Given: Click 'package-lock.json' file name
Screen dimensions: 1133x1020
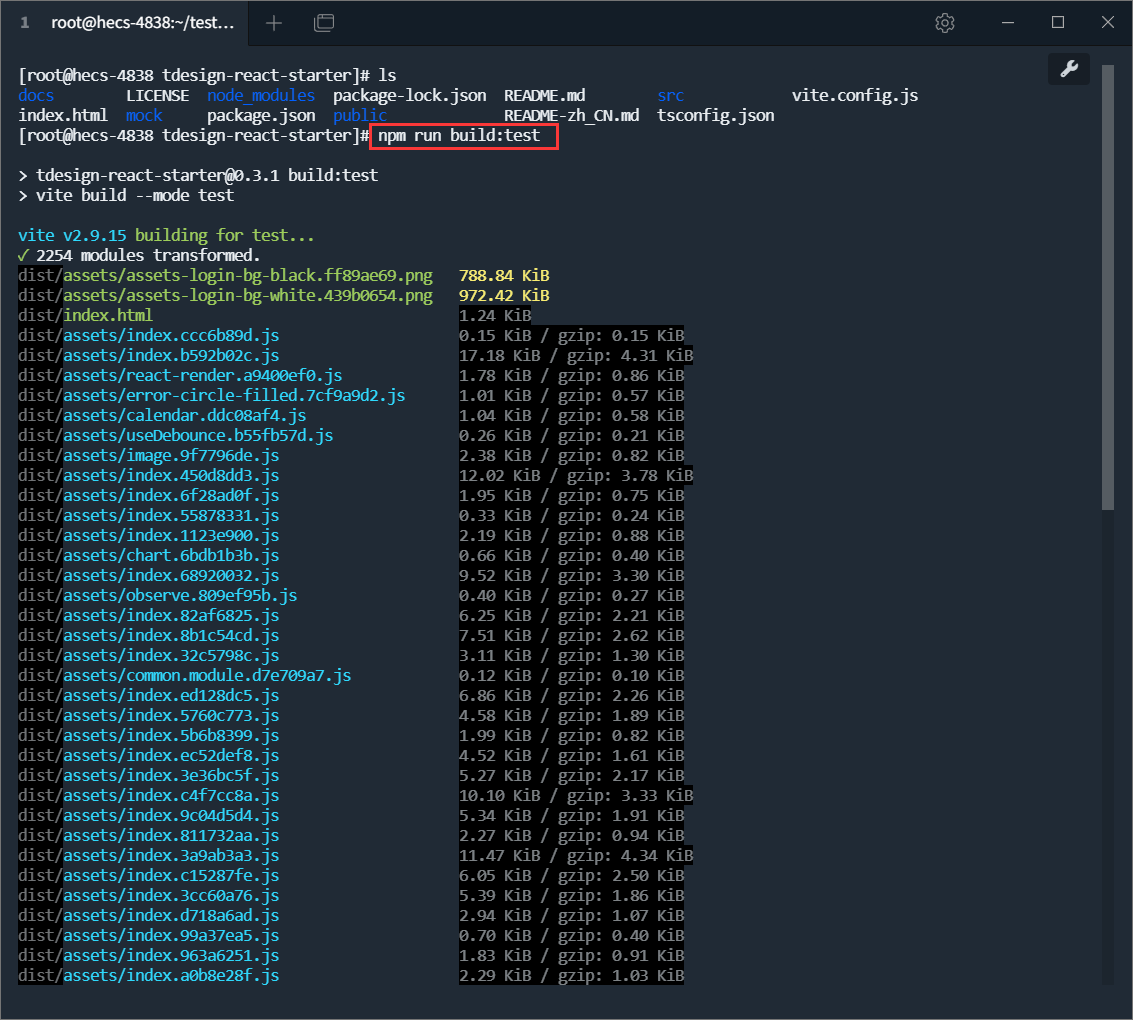Looking at the screenshot, I should click(x=410, y=95).
